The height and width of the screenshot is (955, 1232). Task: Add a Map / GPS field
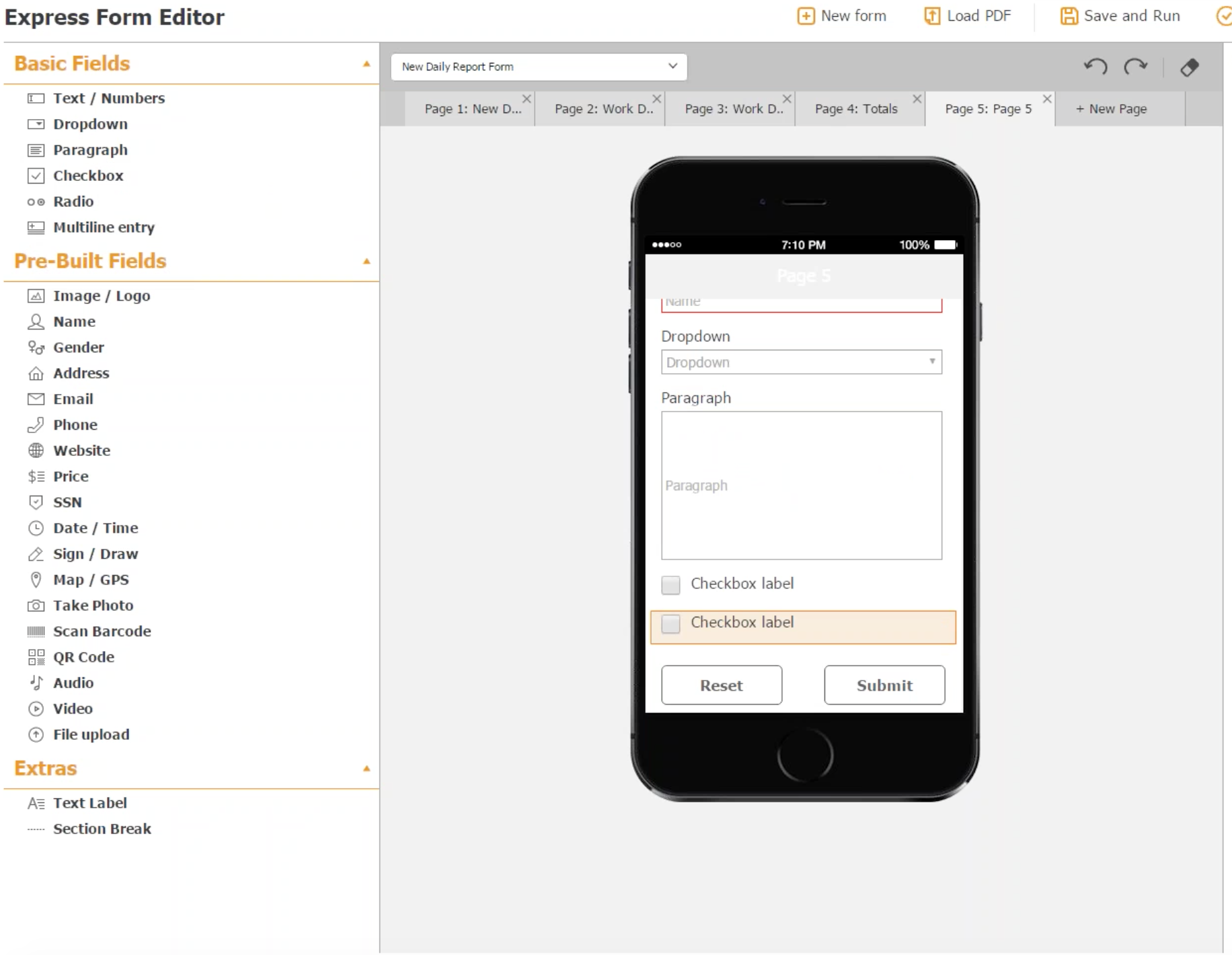pos(91,580)
